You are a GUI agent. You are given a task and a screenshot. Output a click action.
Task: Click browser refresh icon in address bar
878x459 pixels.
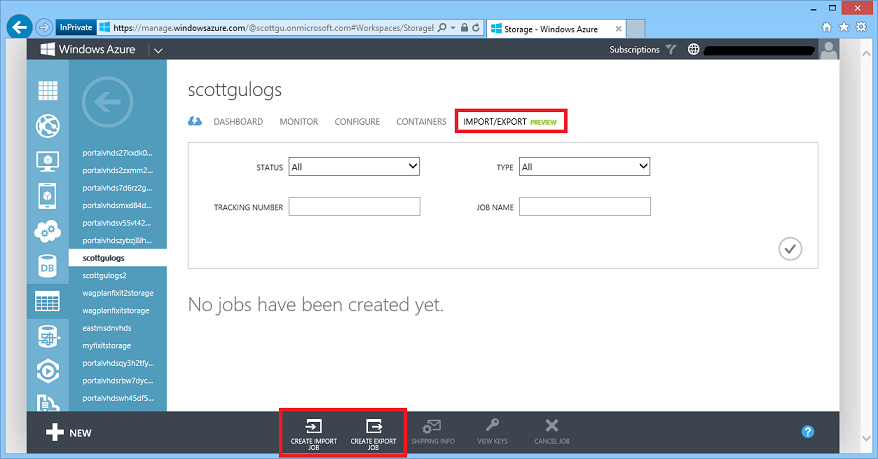click(x=476, y=27)
